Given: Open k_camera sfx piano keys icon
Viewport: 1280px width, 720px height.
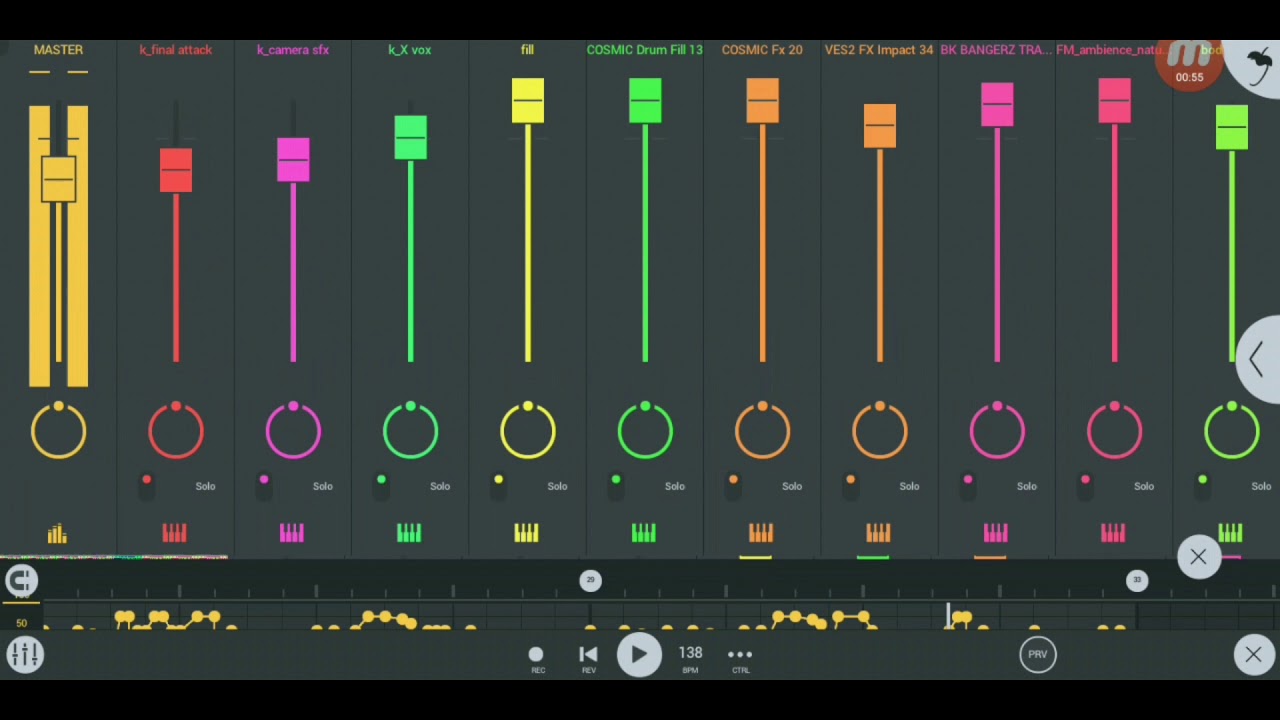Looking at the screenshot, I should (292, 533).
